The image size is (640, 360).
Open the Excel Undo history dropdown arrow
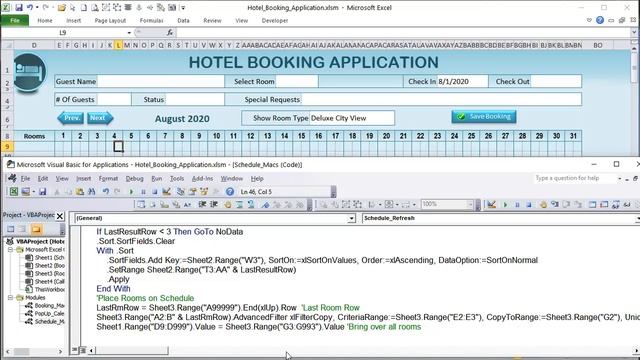(37, 7)
